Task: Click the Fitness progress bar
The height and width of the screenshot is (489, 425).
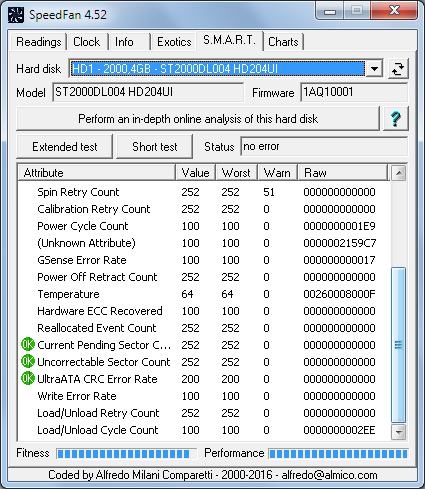Action: coord(127,453)
